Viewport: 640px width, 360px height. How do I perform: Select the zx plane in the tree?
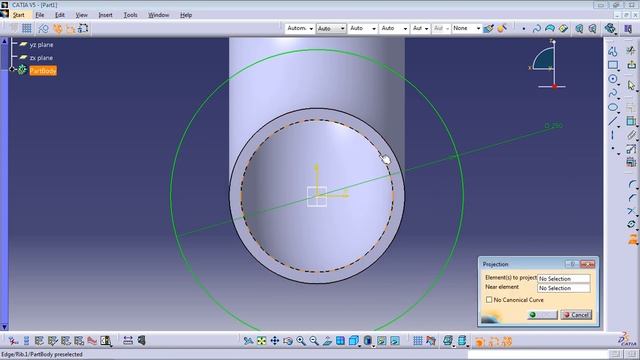point(41,58)
